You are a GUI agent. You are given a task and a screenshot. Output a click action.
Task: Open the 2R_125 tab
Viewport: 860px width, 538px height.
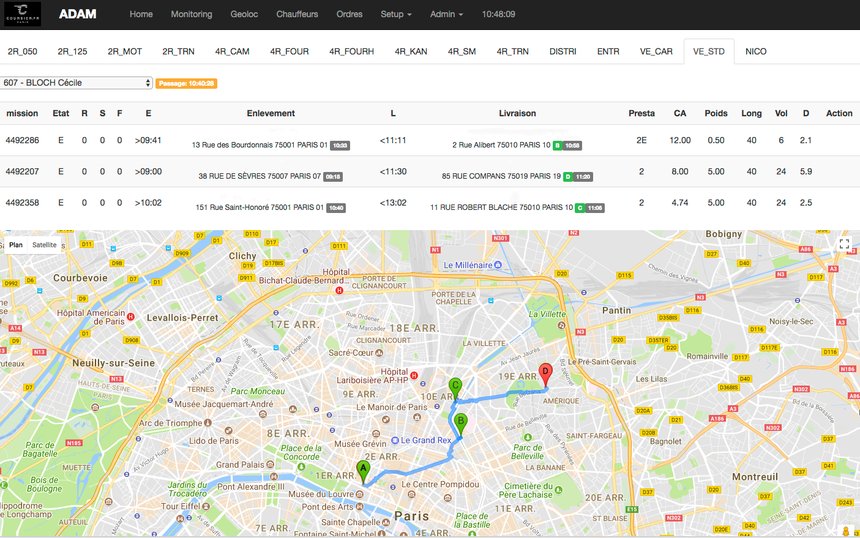(72, 52)
